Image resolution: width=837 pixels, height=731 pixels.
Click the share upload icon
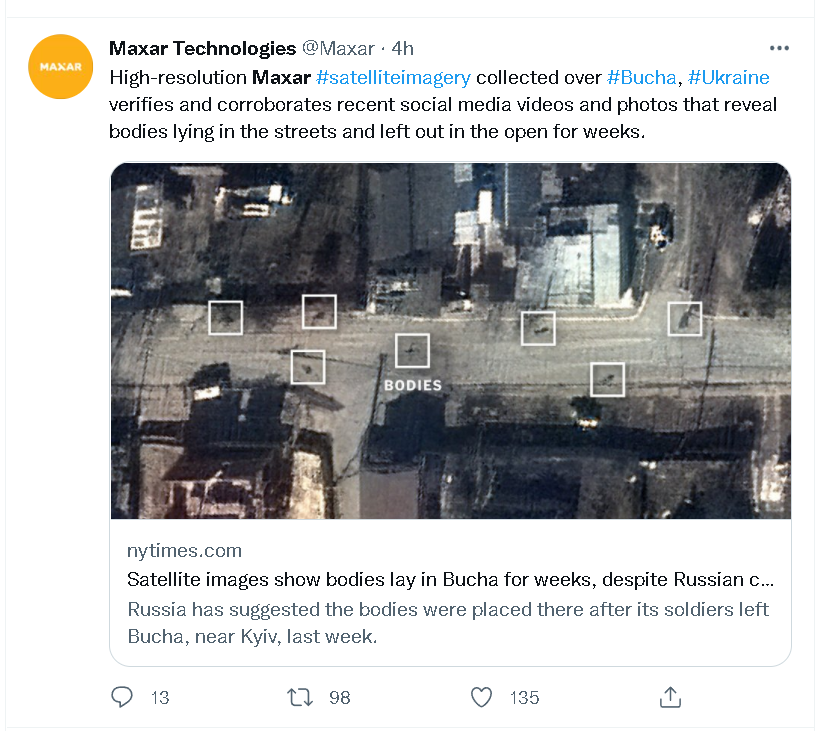pyautogui.click(x=671, y=697)
